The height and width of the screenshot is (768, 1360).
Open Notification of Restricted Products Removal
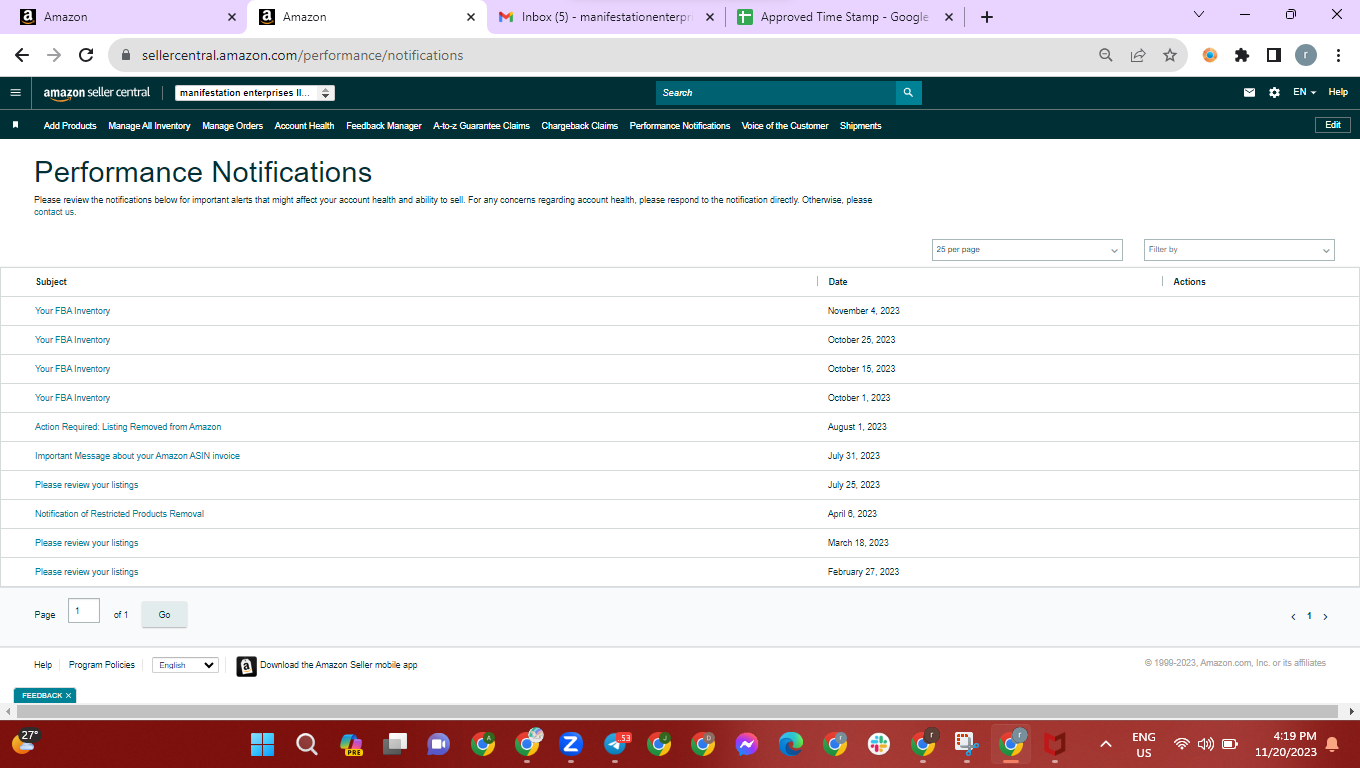119,514
